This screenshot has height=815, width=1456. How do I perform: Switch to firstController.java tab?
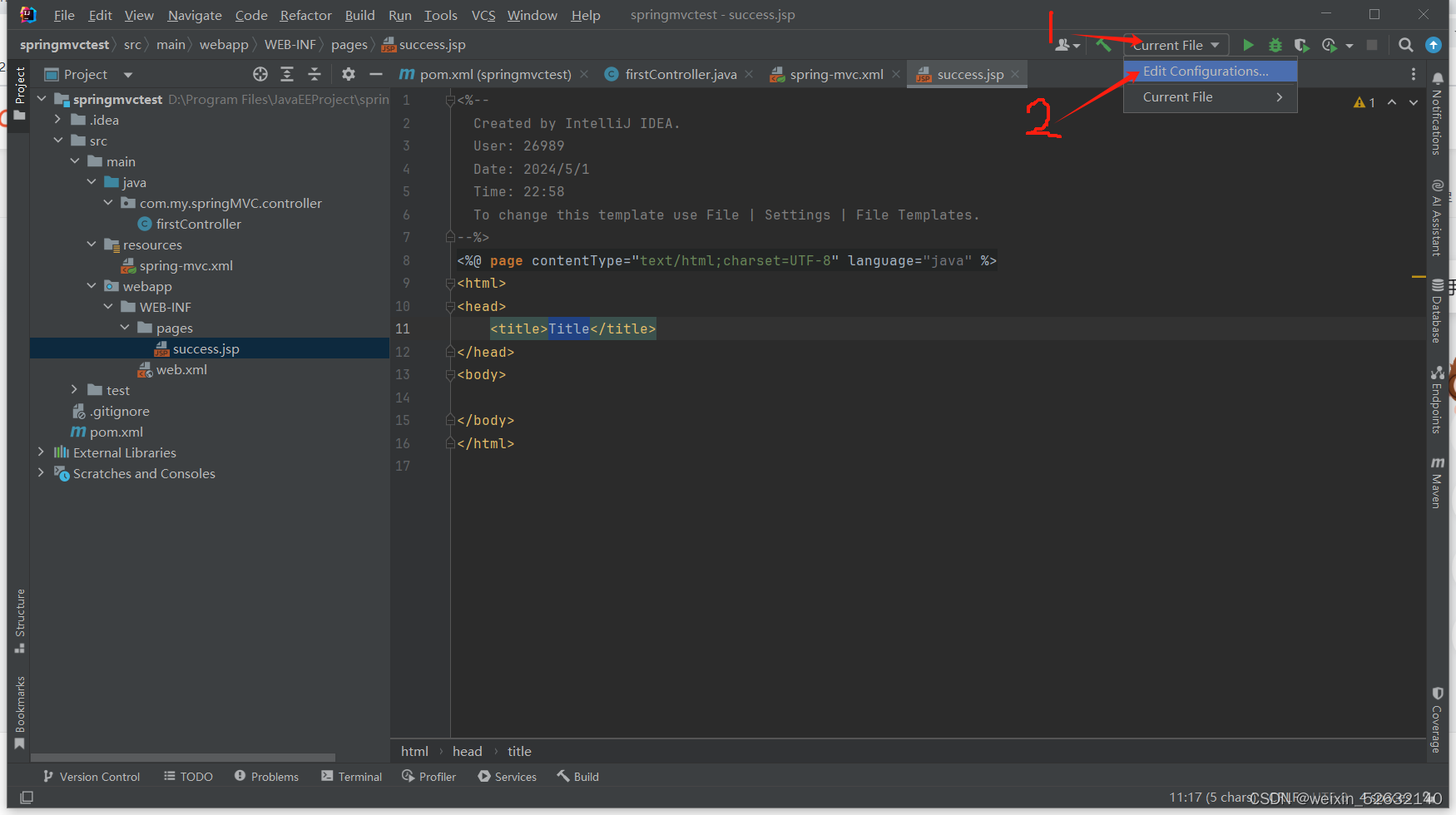coord(680,74)
